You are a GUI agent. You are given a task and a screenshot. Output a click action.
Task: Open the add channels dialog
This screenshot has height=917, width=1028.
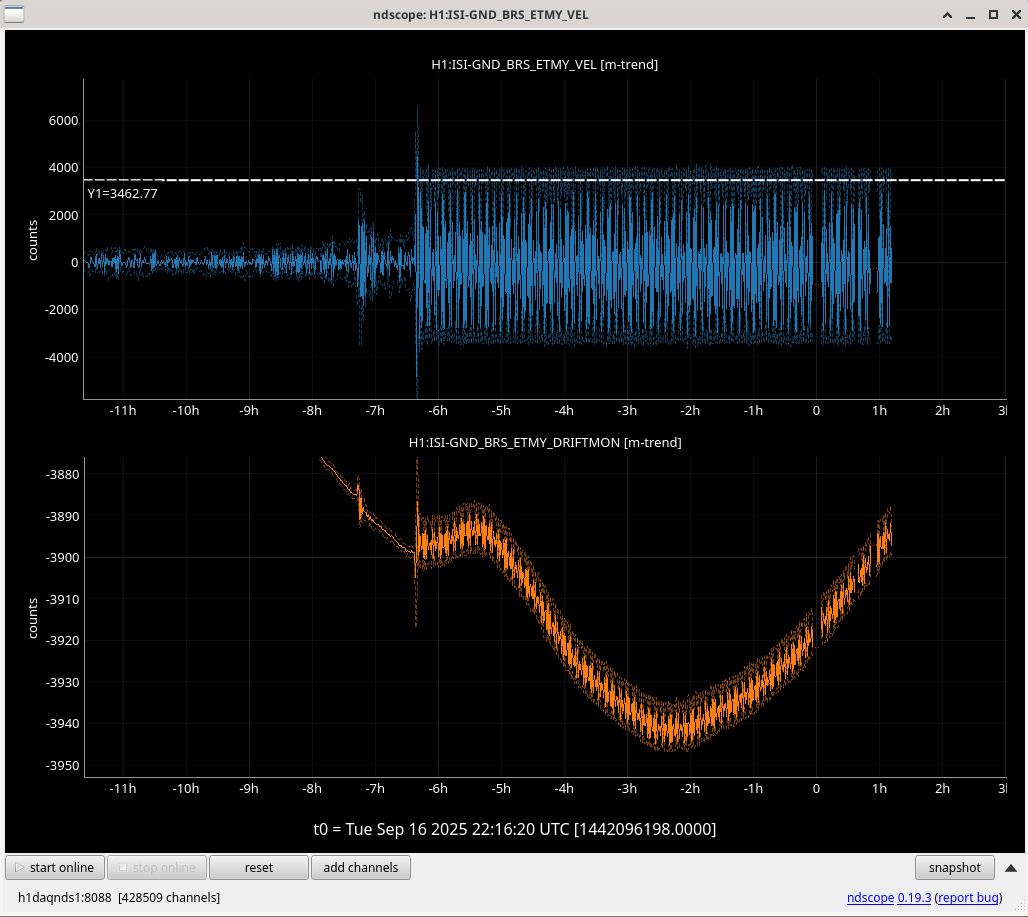[x=361, y=867]
